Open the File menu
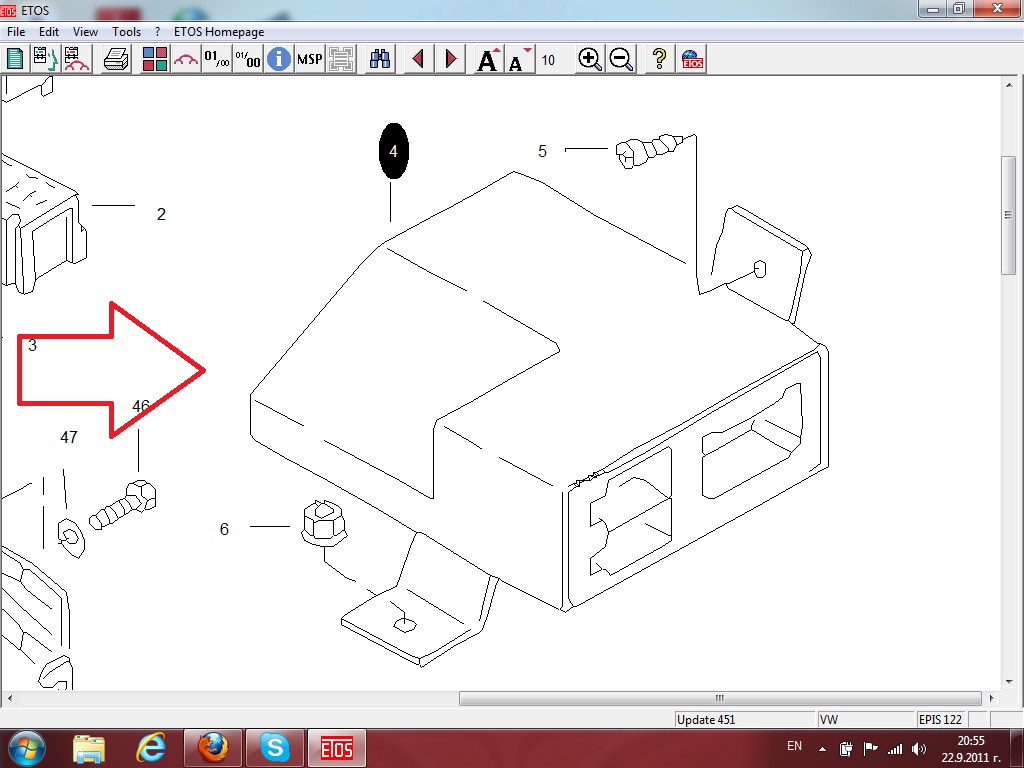The width and height of the screenshot is (1024, 768). point(16,32)
